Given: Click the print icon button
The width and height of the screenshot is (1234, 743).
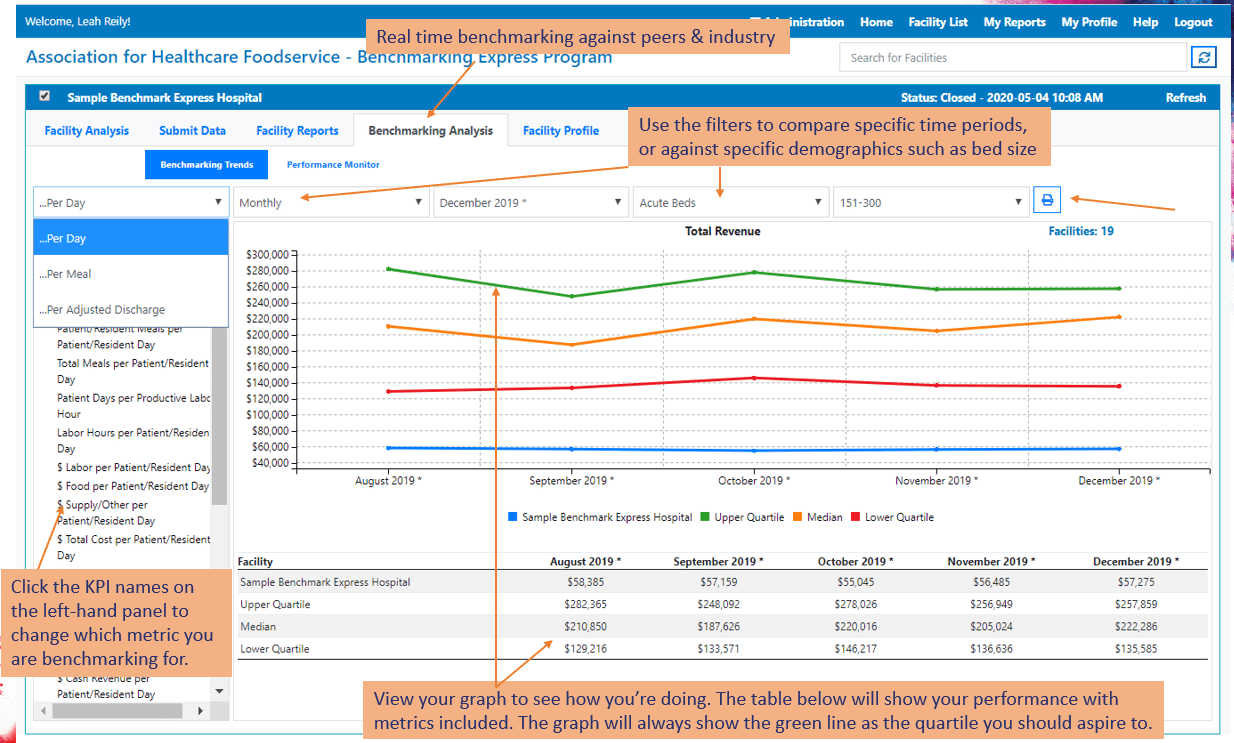Looking at the screenshot, I should pyautogui.click(x=1047, y=201).
